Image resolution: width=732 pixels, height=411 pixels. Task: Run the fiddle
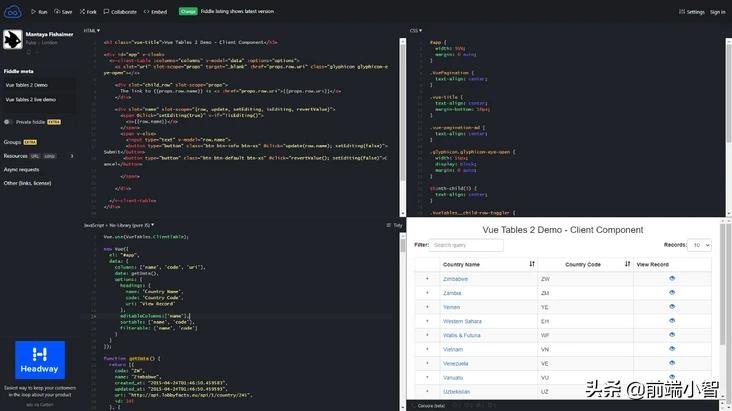[x=39, y=12]
